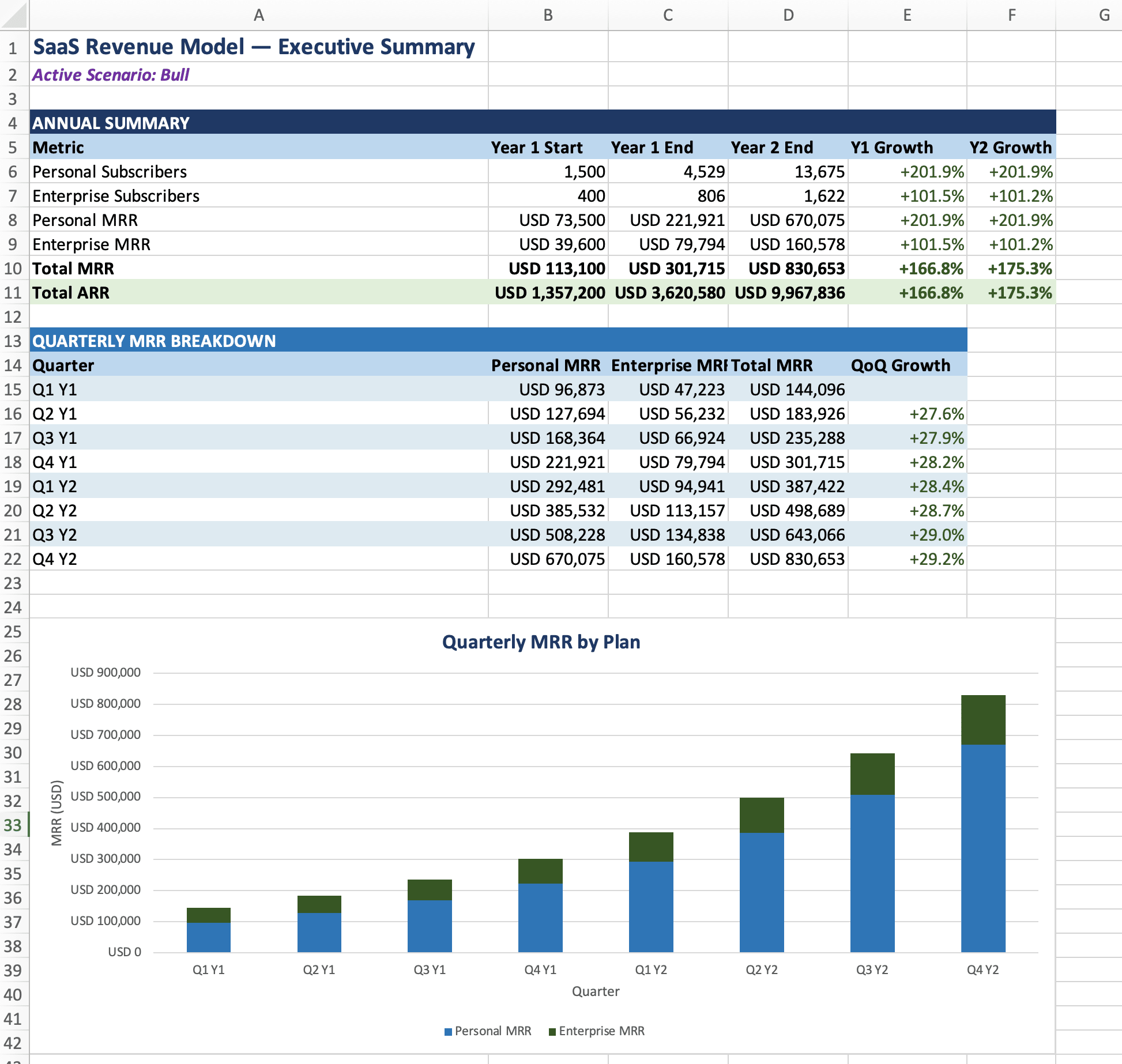The height and width of the screenshot is (1064, 1122).
Task: Click the Enterprise MRR legend entry
Action: tap(597, 1031)
